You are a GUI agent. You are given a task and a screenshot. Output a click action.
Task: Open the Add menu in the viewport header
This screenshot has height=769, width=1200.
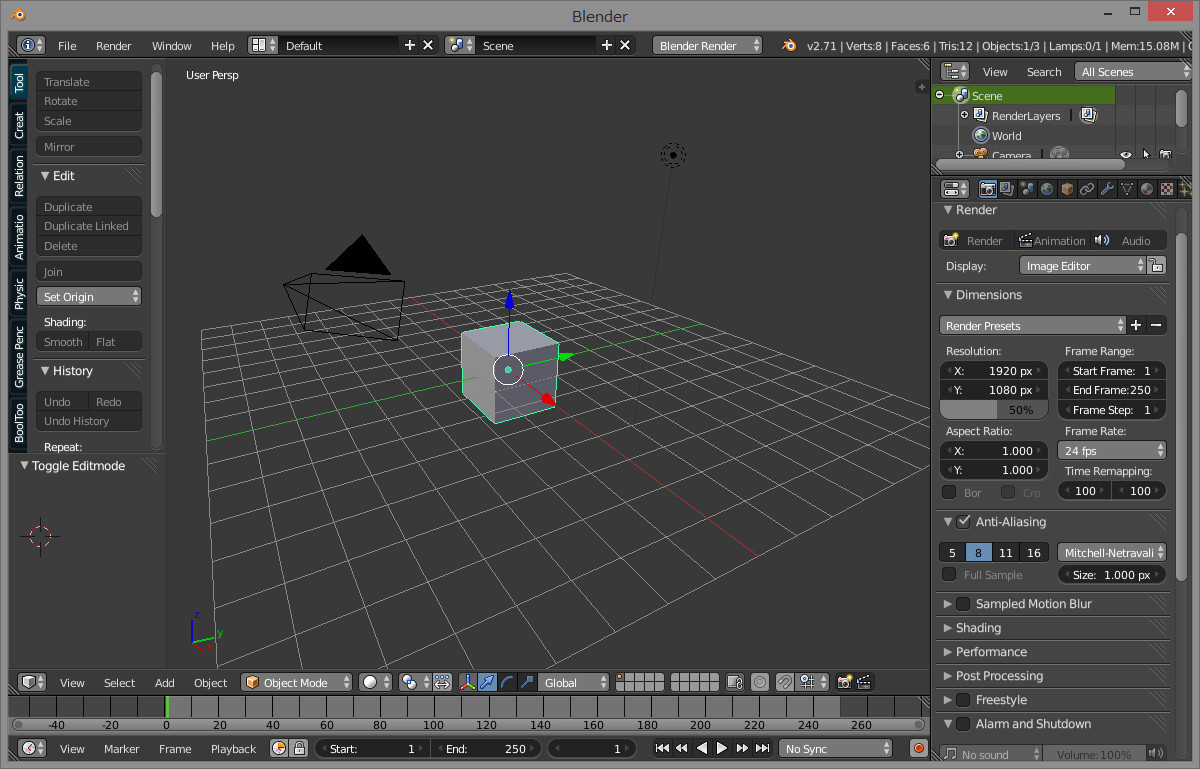pyautogui.click(x=165, y=682)
